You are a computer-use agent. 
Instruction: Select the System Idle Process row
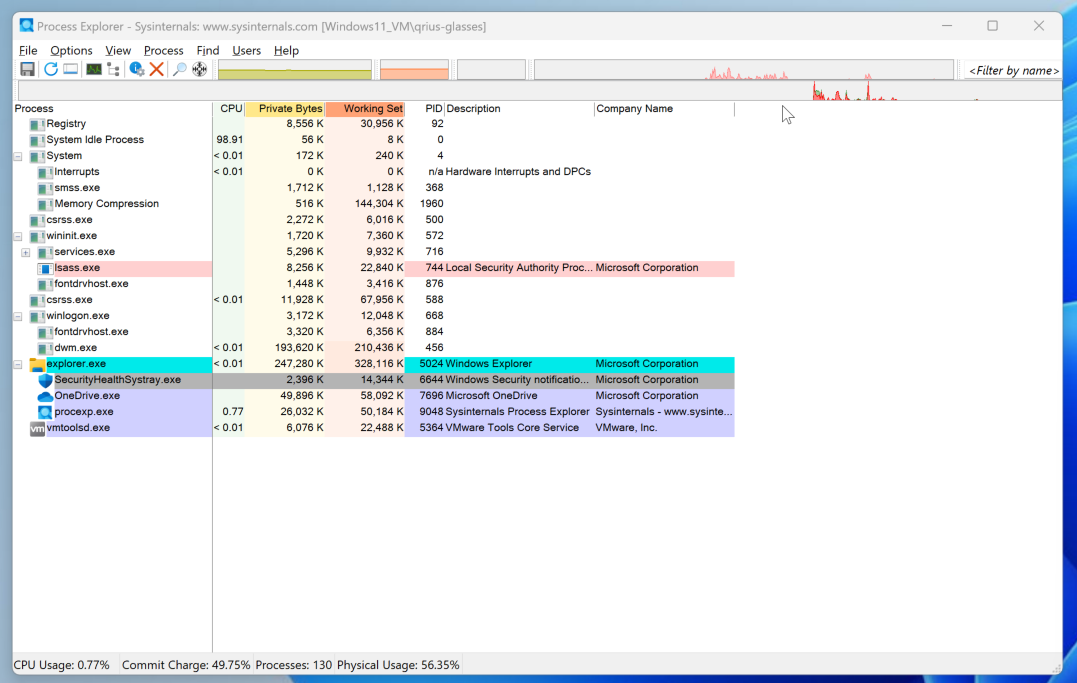(x=374, y=140)
